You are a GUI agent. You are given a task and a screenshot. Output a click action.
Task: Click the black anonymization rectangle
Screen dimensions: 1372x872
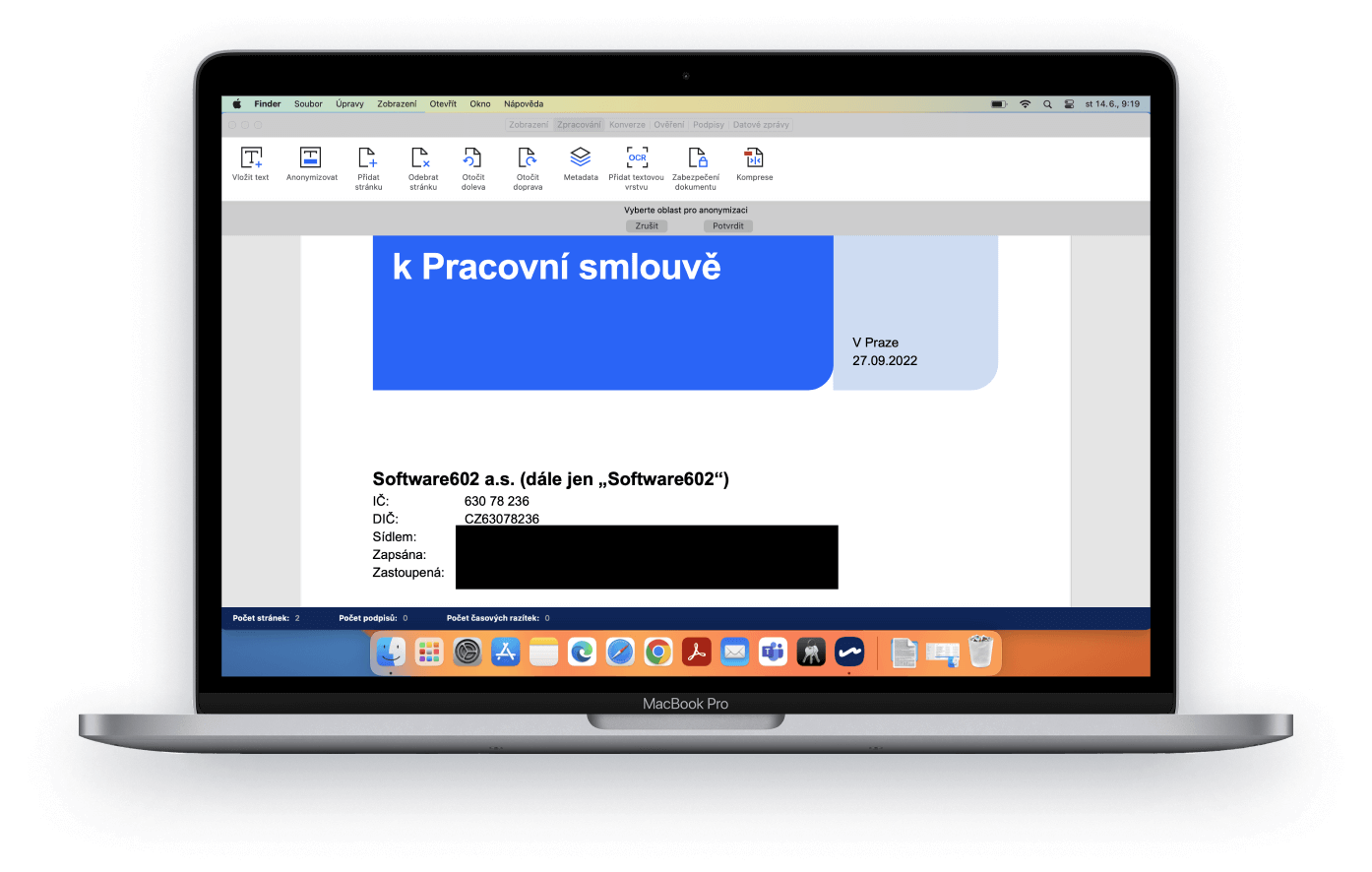coord(647,557)
